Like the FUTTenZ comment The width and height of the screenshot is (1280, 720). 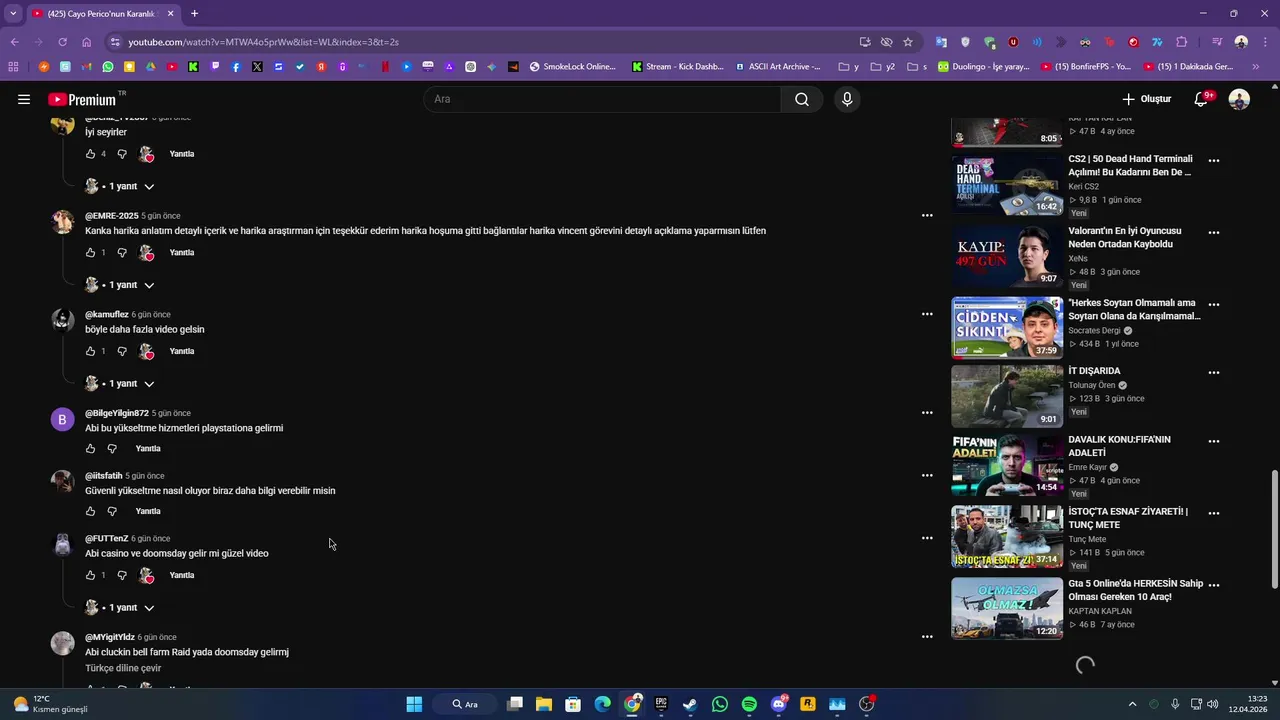click(x=90, y=575)
